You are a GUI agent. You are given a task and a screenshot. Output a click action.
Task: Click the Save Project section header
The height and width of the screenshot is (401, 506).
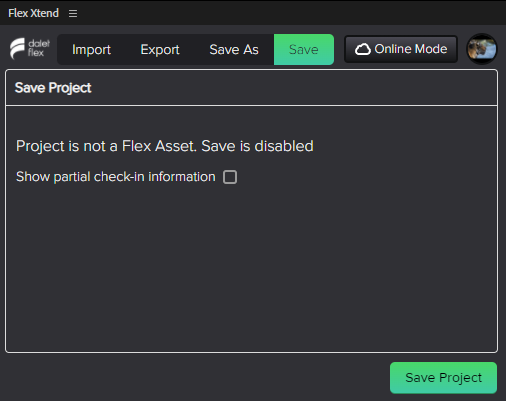53,88
